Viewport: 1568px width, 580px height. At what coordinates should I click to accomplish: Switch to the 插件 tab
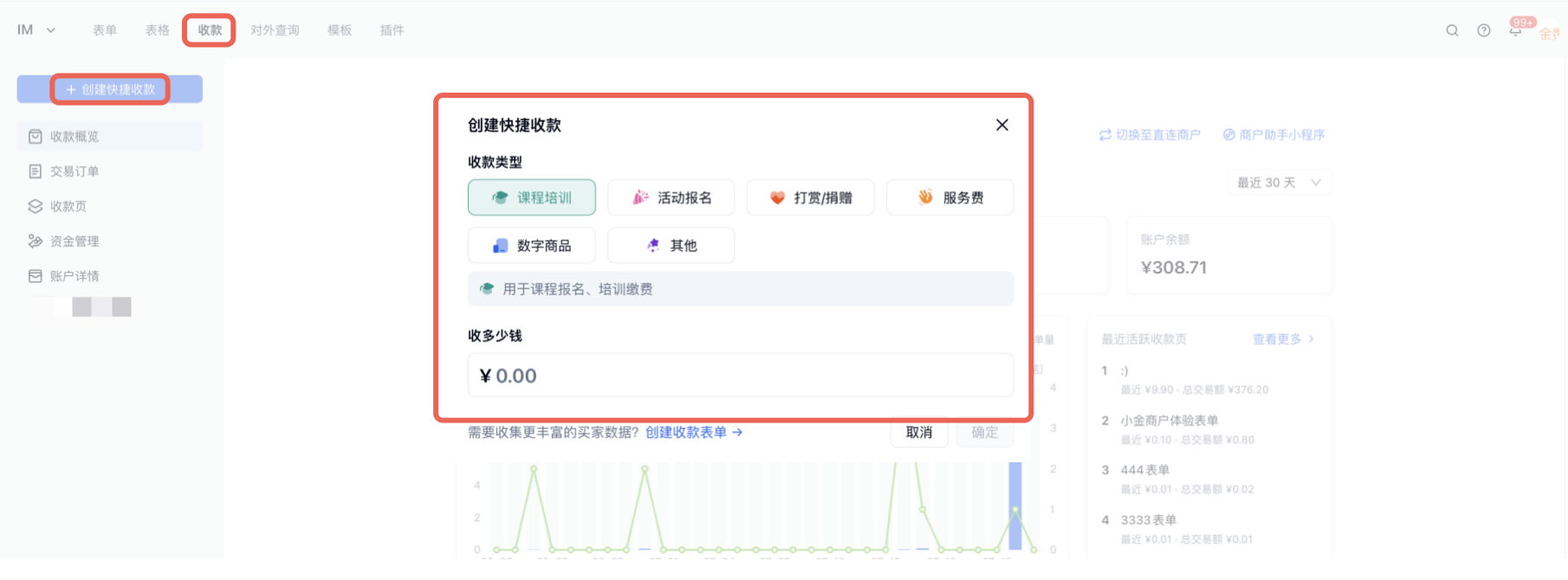pyautogui.click(x=392, y=30)
